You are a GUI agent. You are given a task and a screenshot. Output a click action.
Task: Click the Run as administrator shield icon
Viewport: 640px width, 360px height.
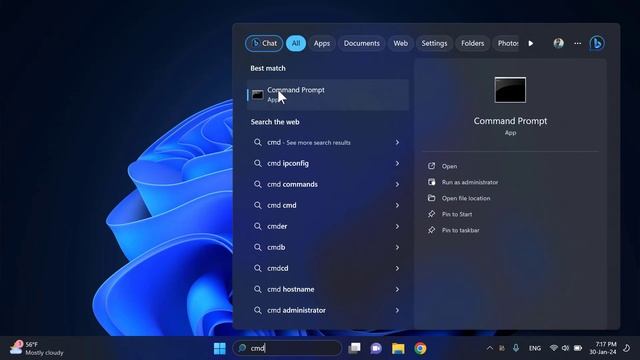click(431, 182)
